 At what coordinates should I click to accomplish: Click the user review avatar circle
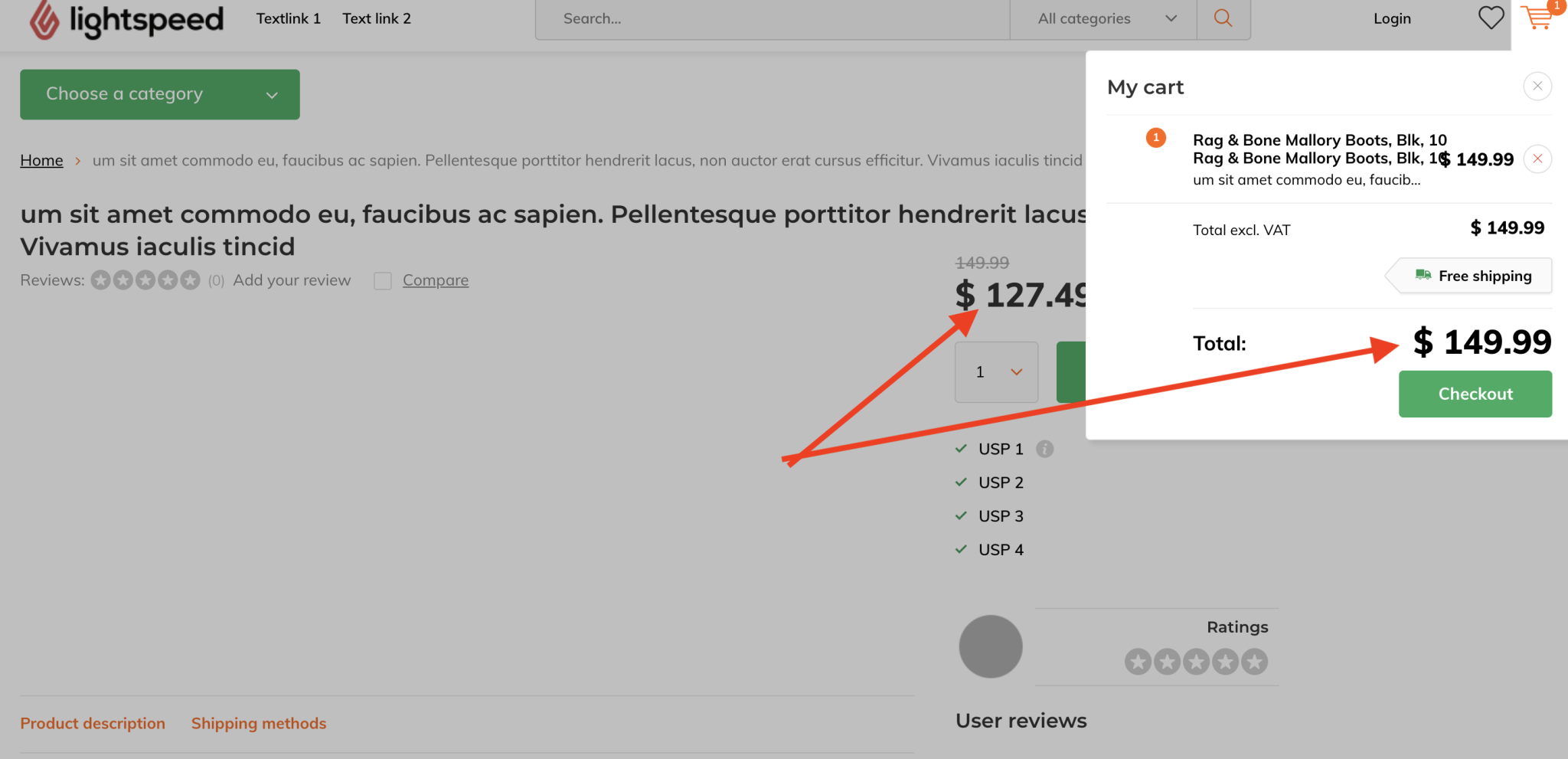(991, 646)
